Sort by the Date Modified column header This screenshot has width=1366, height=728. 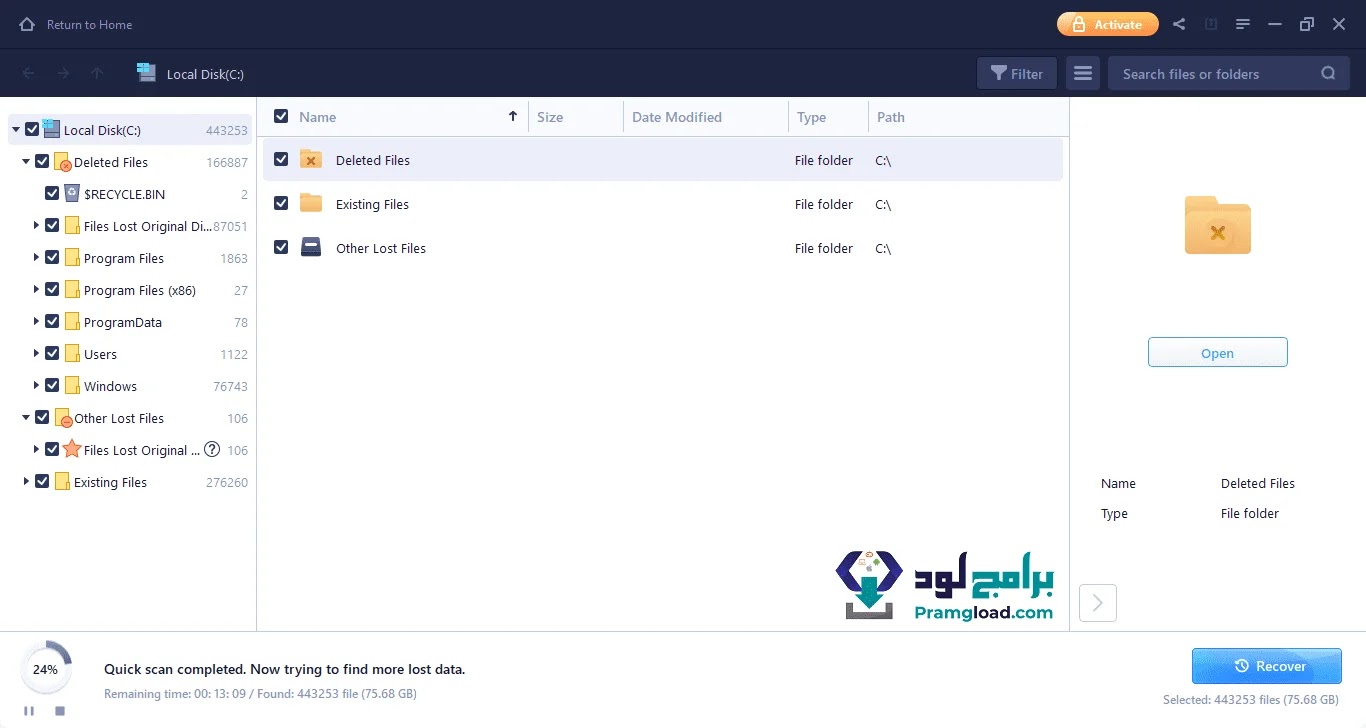tap(677, 117)
